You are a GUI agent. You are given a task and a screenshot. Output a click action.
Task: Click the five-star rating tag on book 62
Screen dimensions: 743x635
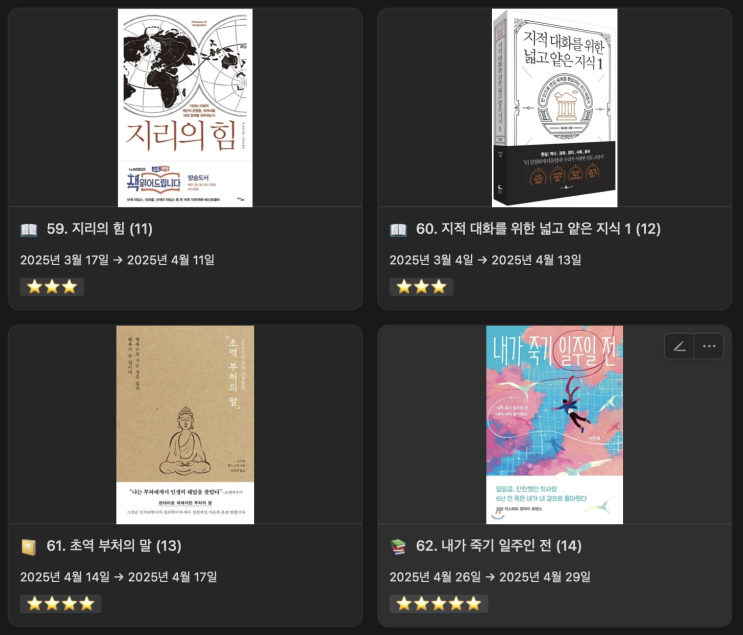coord(439,604)
